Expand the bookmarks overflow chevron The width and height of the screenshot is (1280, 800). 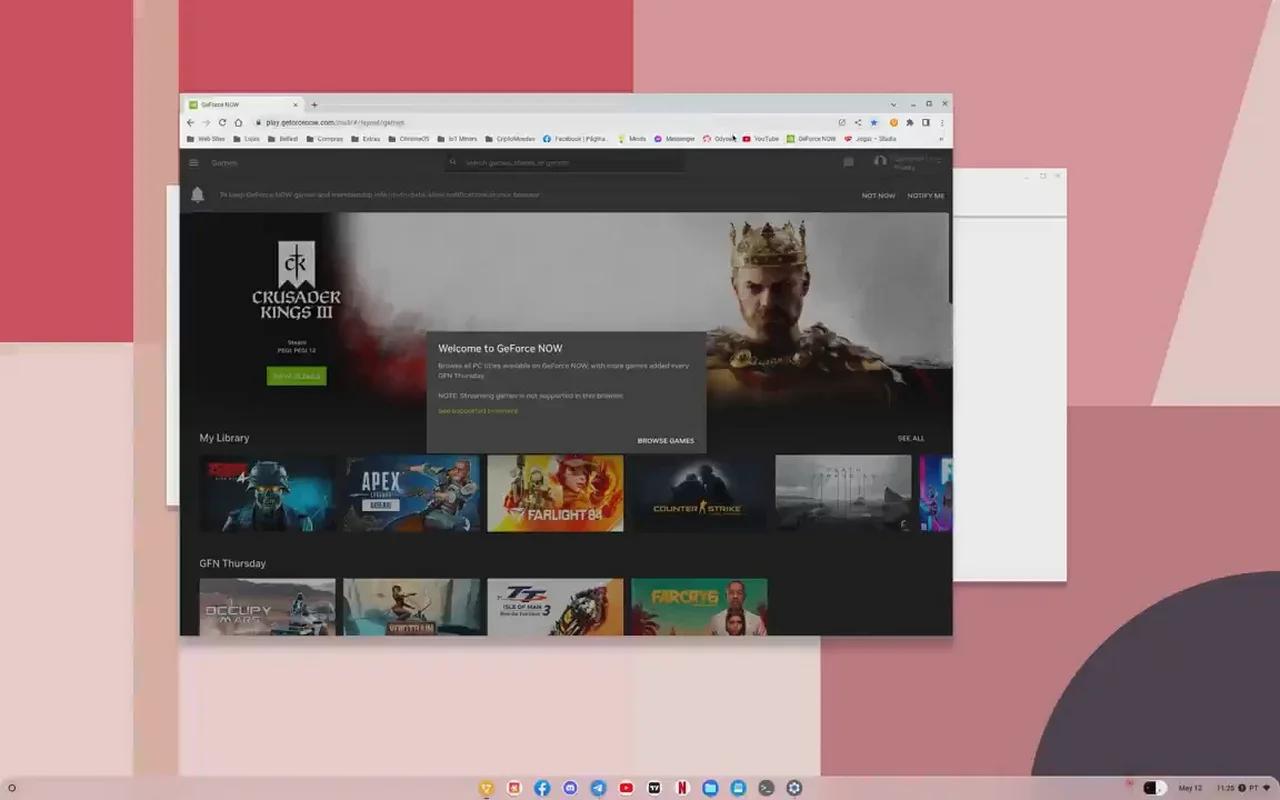point(941,139)
